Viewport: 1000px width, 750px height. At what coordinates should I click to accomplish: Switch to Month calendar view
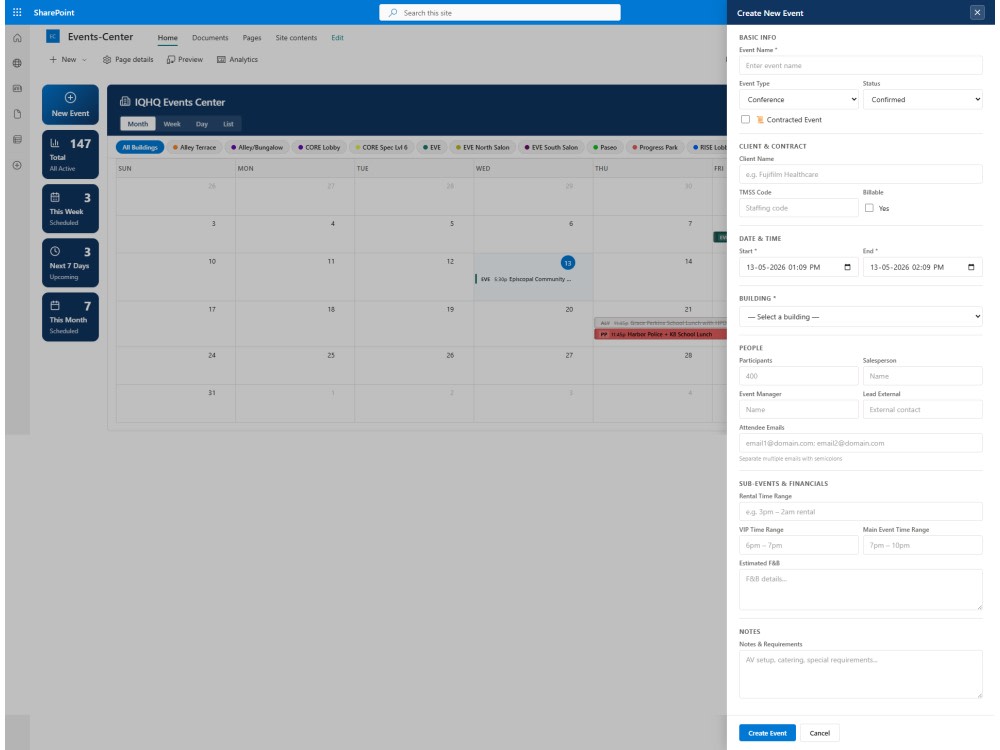138,124
